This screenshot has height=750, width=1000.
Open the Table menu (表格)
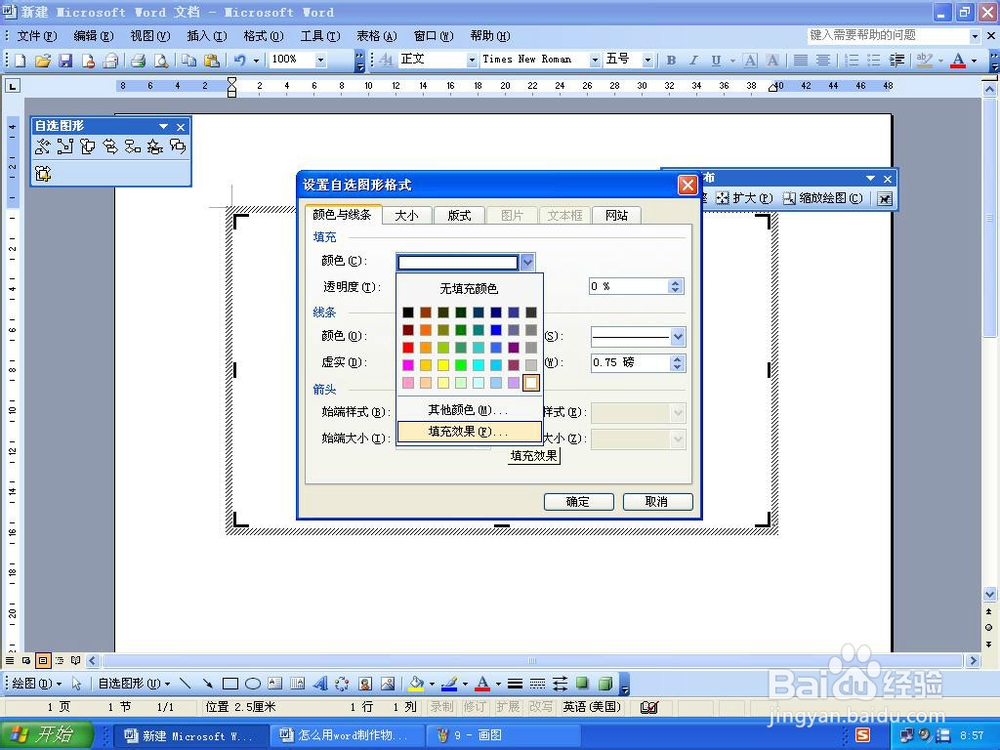pos(376,36)
